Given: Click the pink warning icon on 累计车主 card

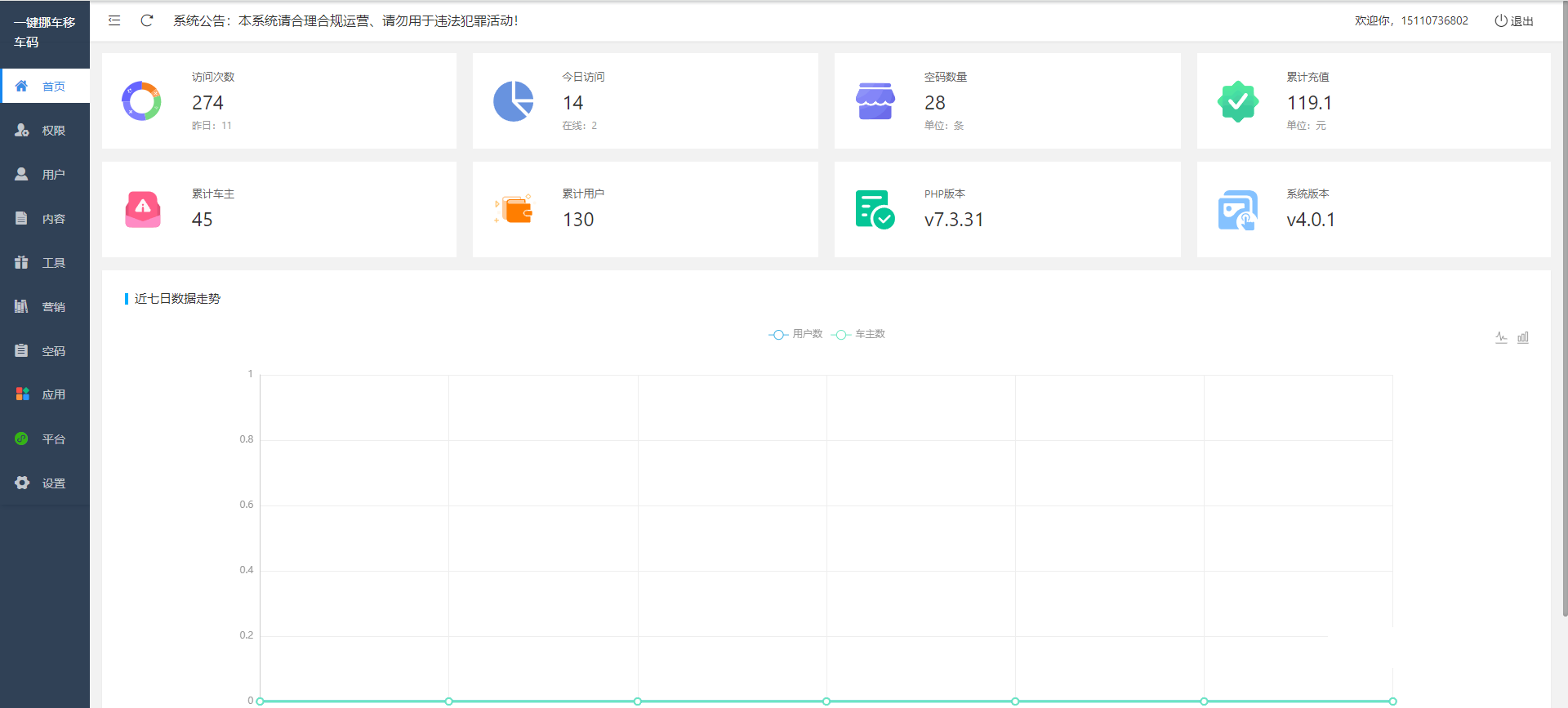Looking at the screenshot, I should click(143, 209).
